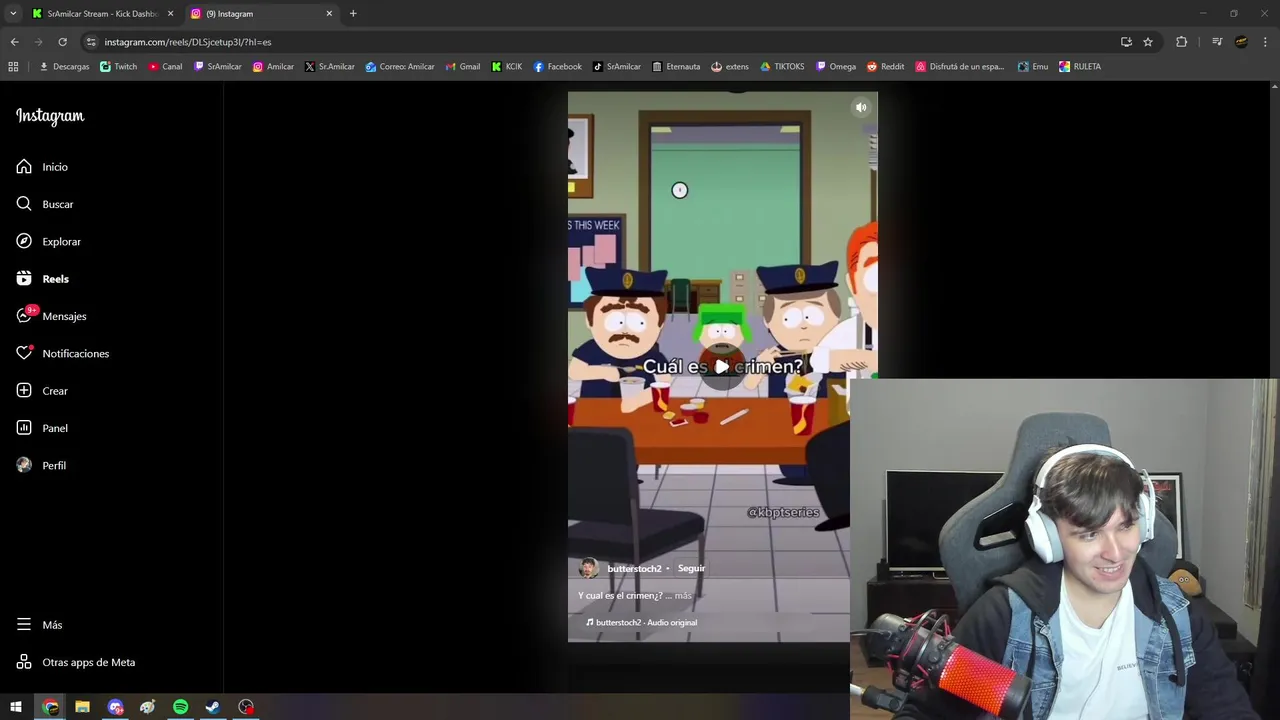Open the Reddit bookmark
Image resolution: width=1280 pixels, height=720 pixels.
point(886,67)
